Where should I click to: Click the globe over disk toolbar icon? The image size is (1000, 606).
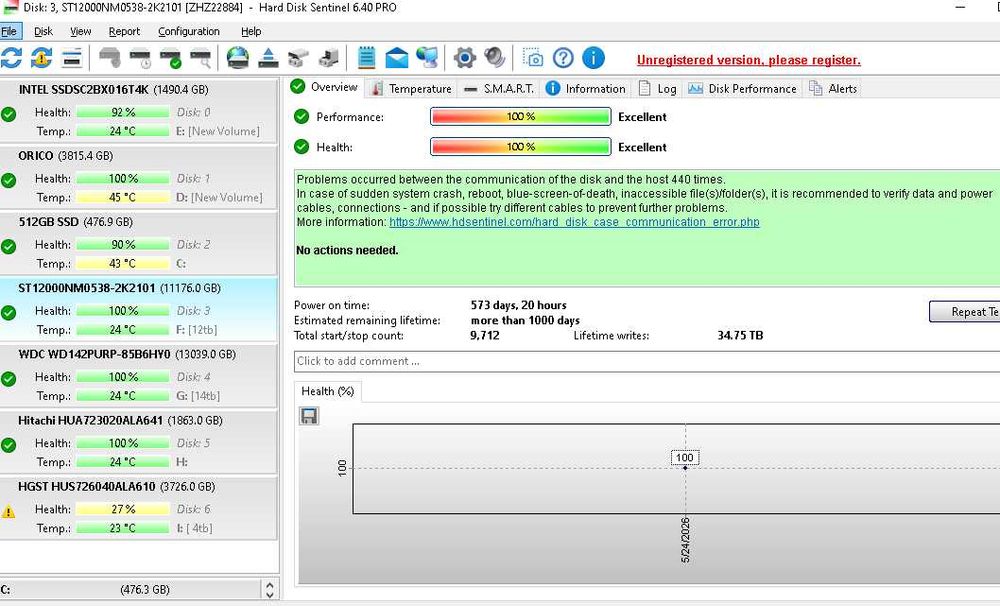tap(238, 58)
